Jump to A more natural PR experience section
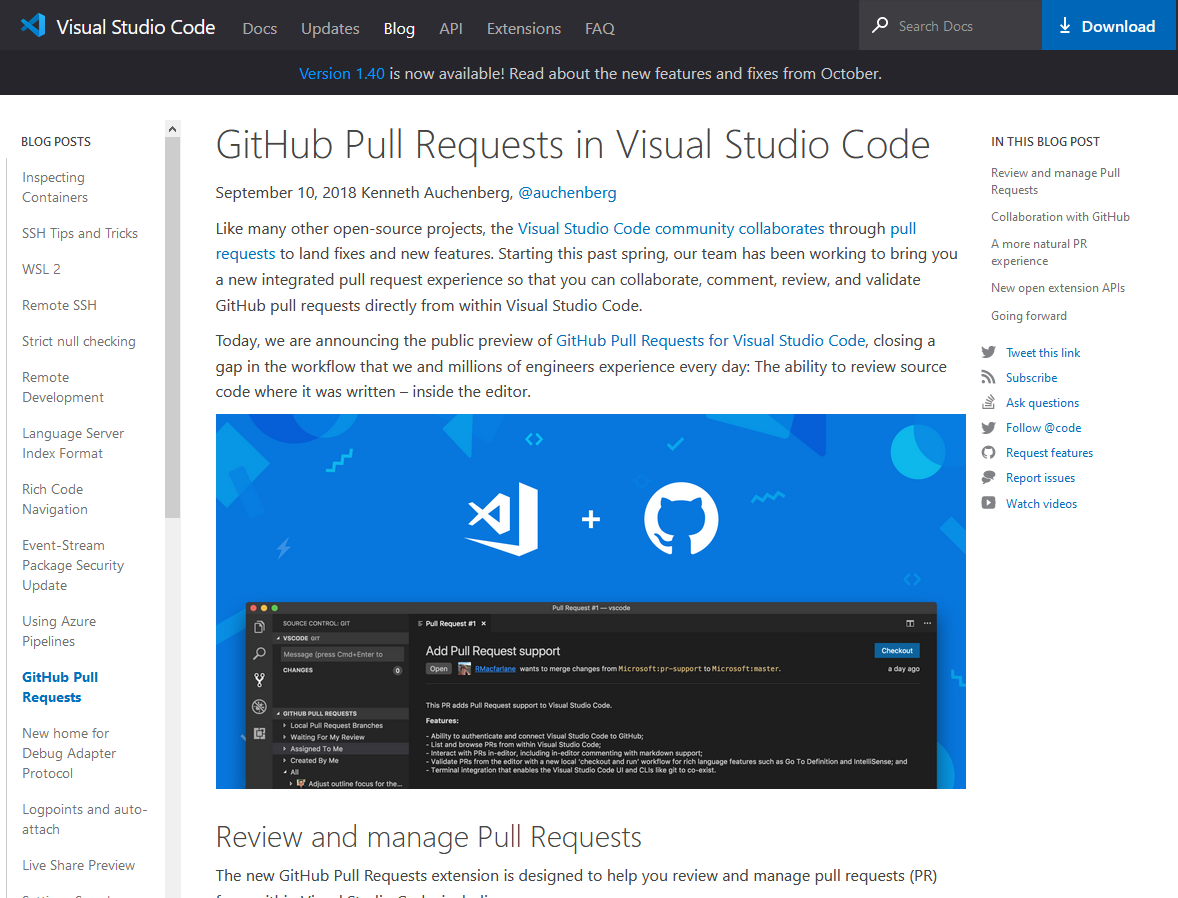 (x=1038, y=252)
